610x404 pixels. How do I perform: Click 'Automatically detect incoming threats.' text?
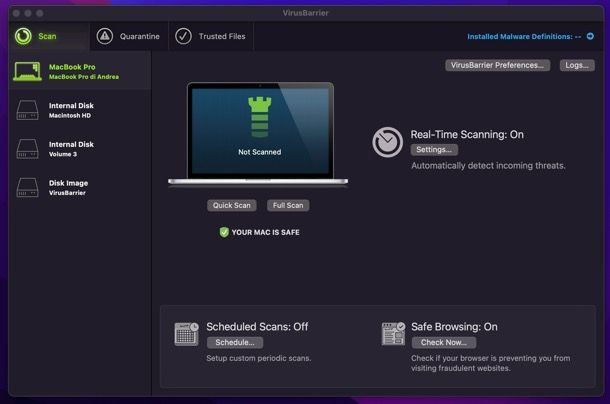pyautogui.click(x=488, y=166)
